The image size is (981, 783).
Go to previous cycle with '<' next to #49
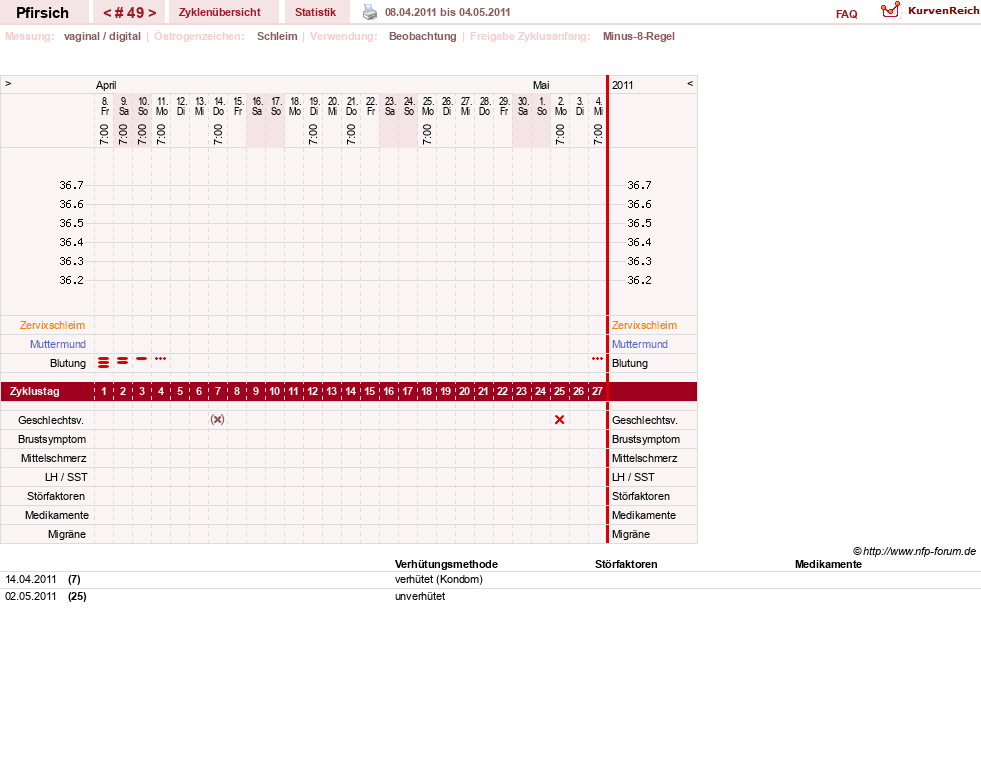pos(107,13)
